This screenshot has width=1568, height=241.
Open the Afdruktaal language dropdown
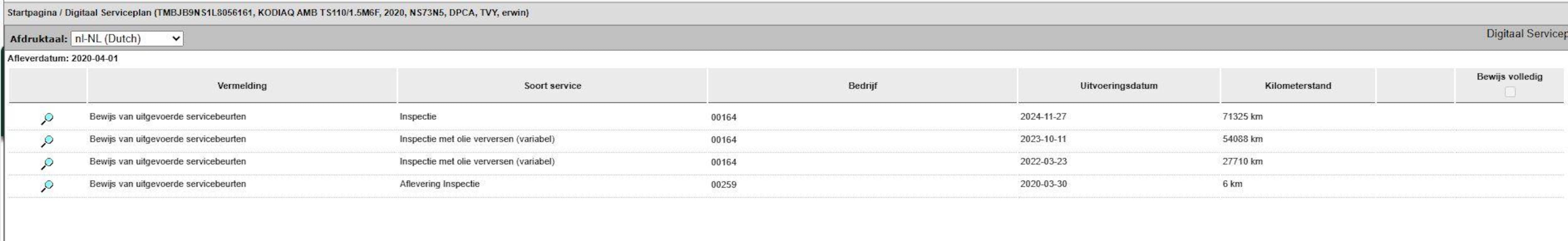127,39
